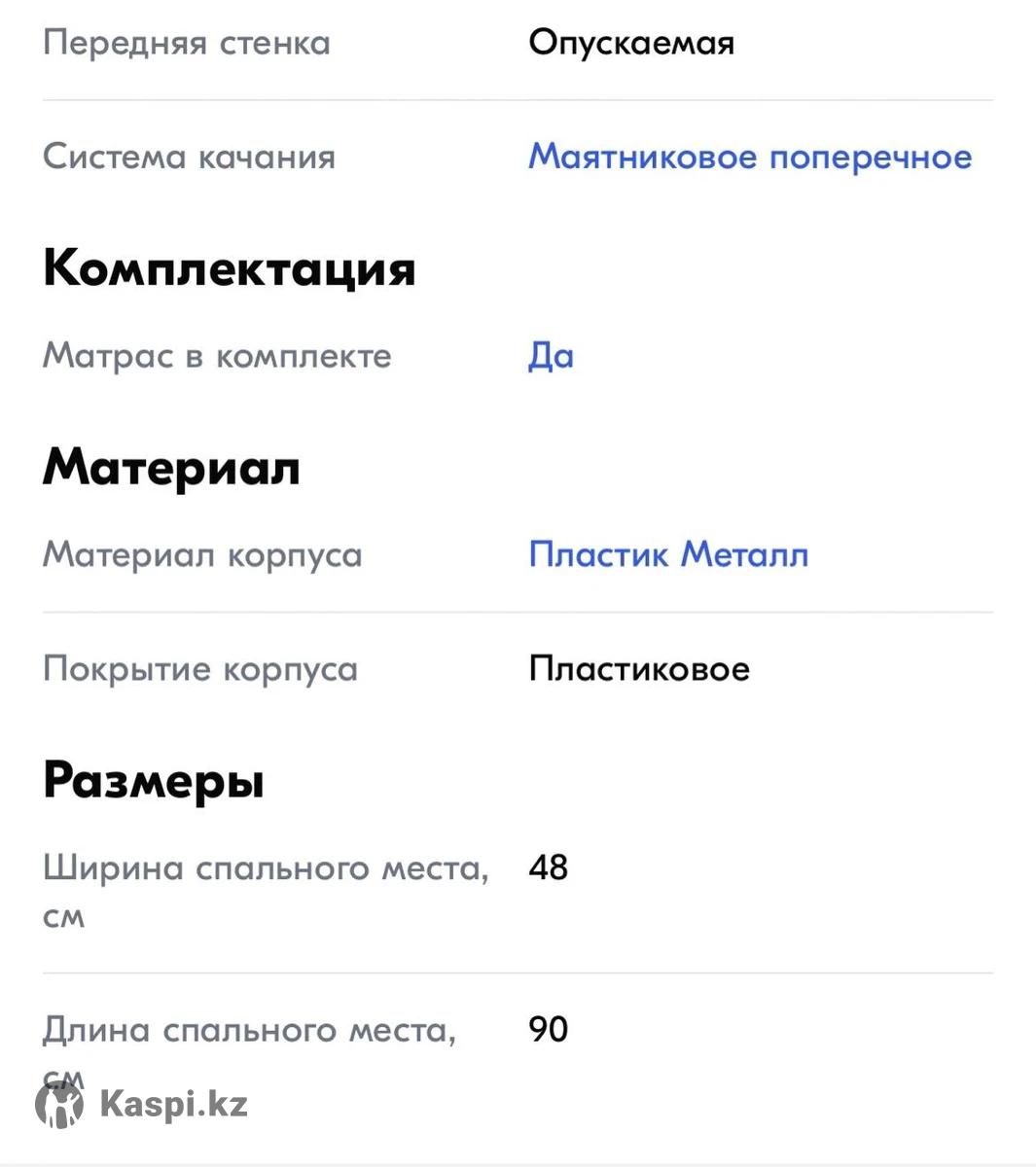Select the width value 48

[549, 867]
